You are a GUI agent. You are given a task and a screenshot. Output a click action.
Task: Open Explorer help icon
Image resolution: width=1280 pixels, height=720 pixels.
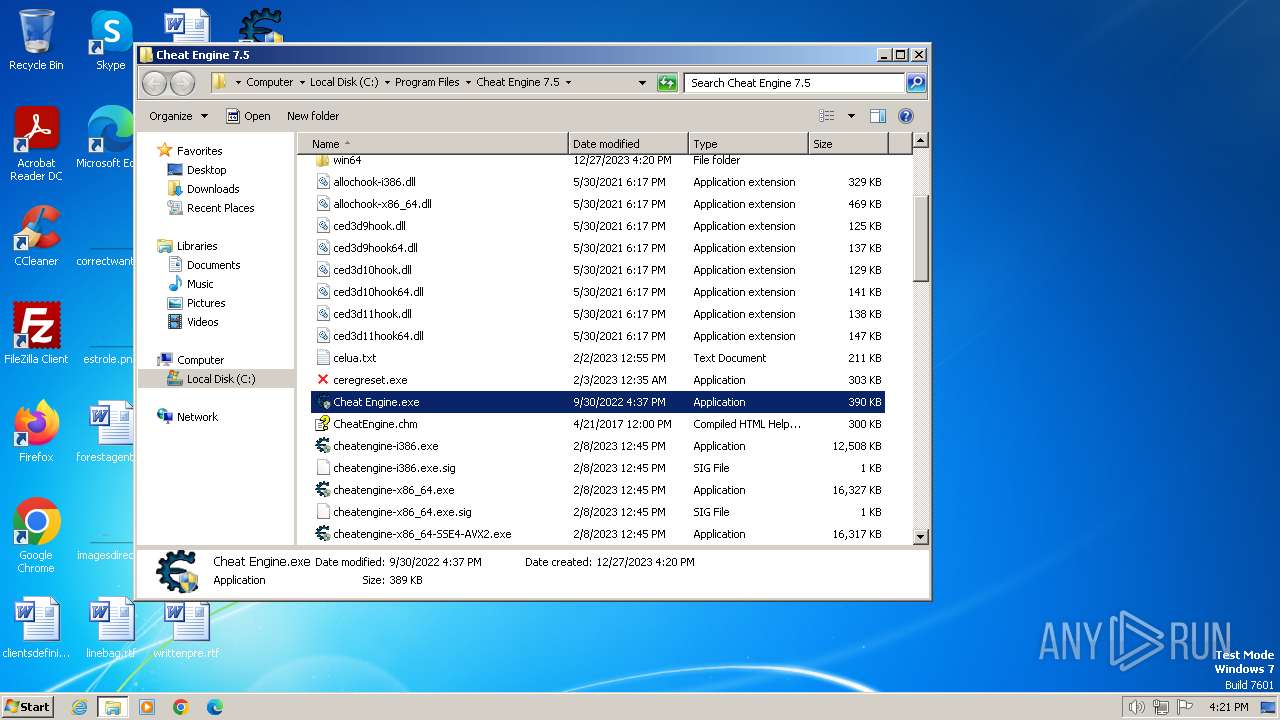906,116
